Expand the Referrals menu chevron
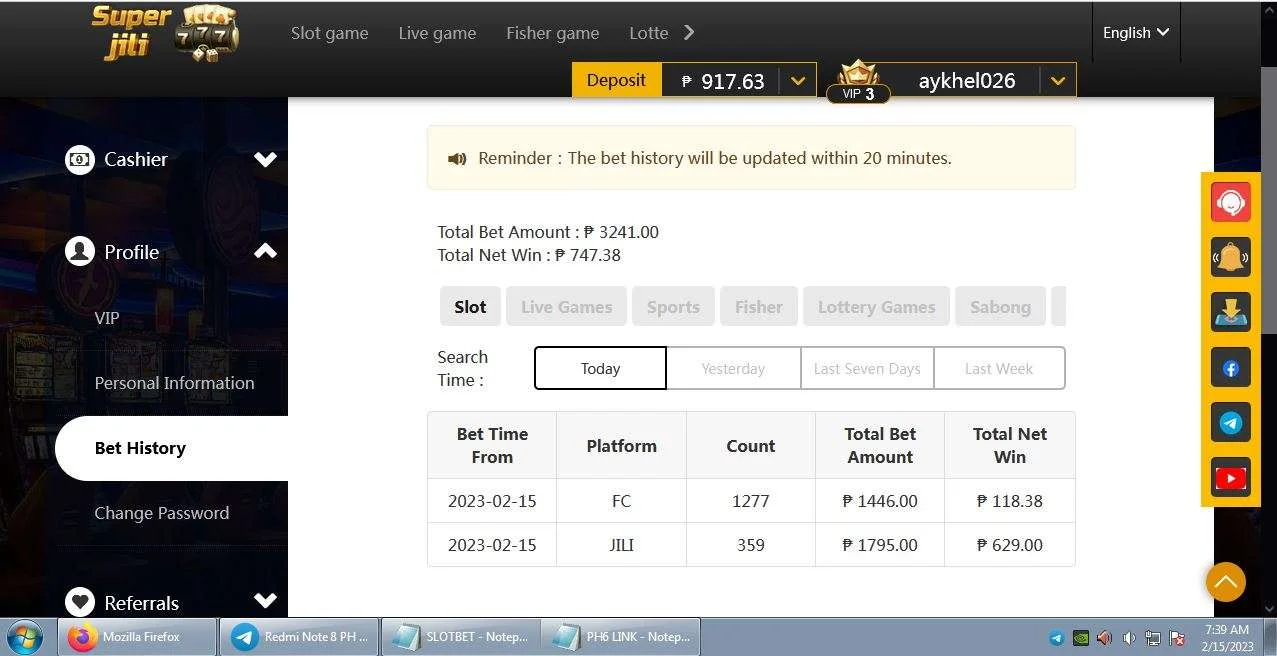The height and width of the screenshot is (656, 1277). (x=265, y=601)
